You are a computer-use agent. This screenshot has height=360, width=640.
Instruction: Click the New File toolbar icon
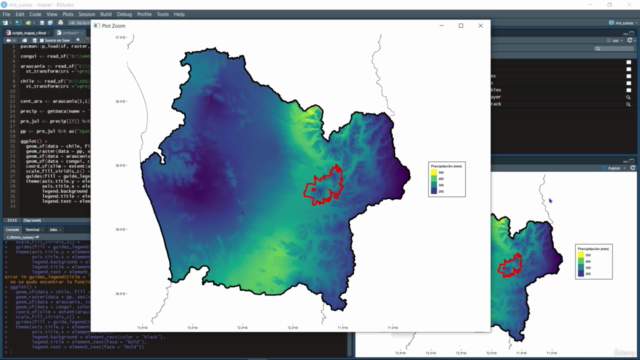[5, 23]
